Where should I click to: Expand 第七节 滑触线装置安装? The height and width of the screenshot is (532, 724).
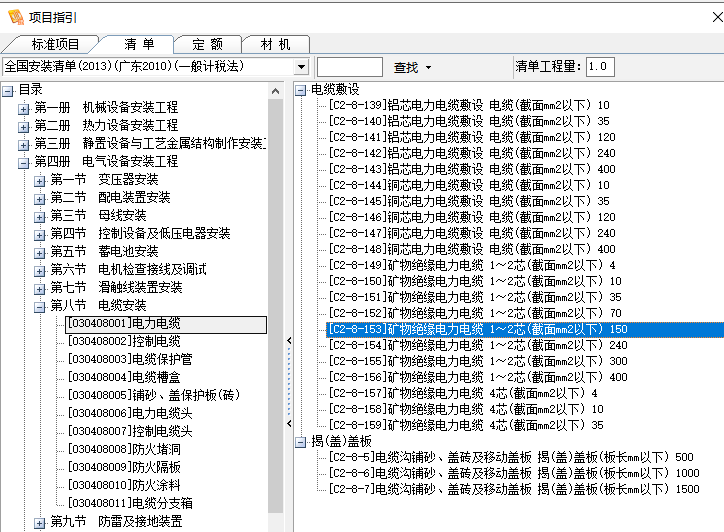pyautogui.click(x=40, y=289)
